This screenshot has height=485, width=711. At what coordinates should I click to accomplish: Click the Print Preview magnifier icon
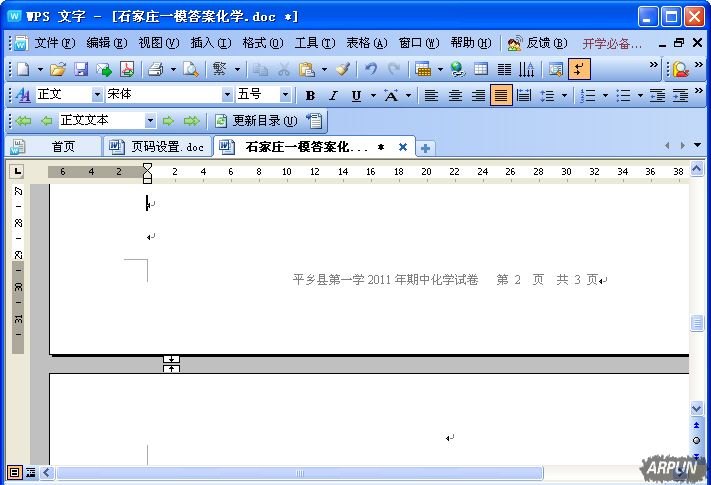click(x=190, y=69)
